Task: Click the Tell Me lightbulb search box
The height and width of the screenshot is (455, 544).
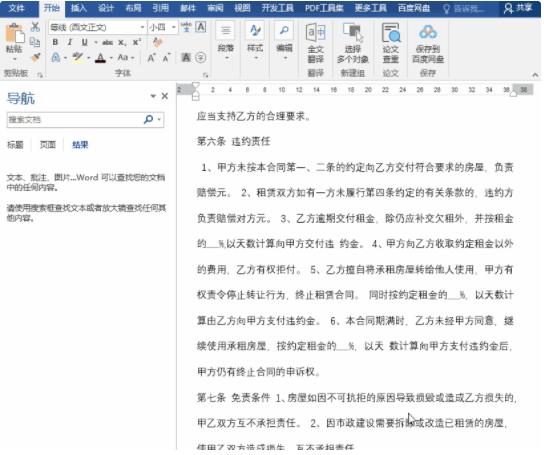Action: [464, 9]
